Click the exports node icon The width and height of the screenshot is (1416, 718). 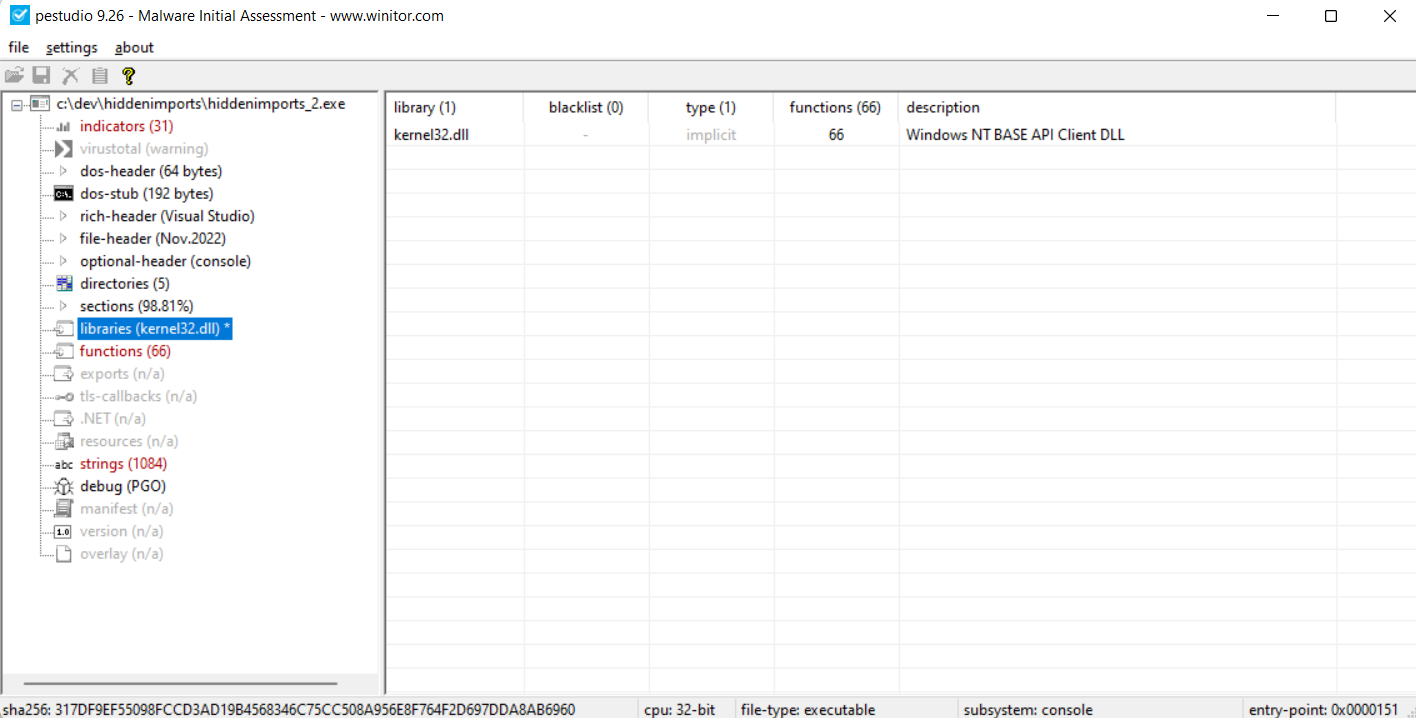coord(63,374)
